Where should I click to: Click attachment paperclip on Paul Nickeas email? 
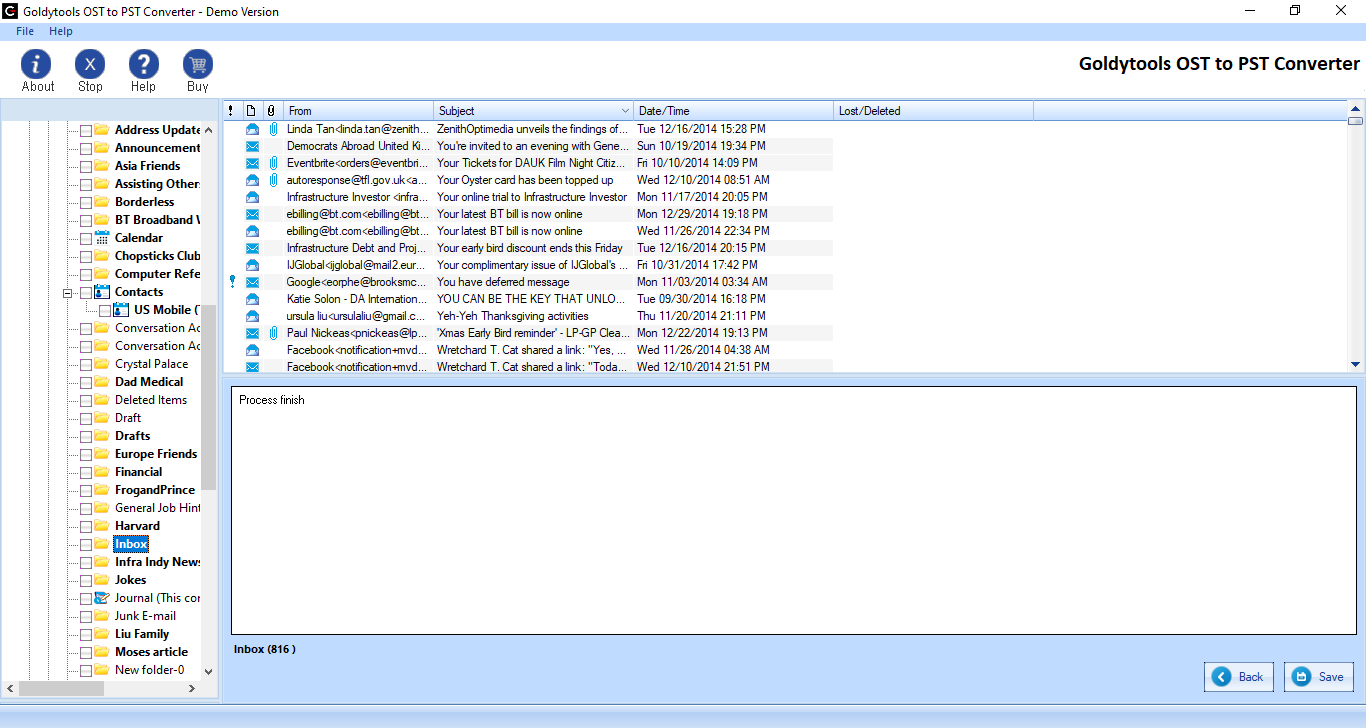tap(272, 333)
